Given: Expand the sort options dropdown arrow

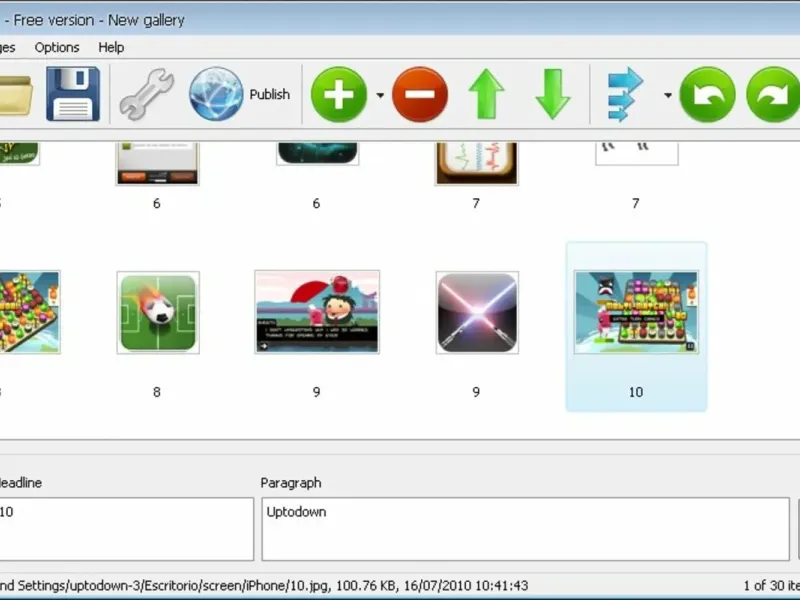Looking at the screenshot, I should pos(667,95).
